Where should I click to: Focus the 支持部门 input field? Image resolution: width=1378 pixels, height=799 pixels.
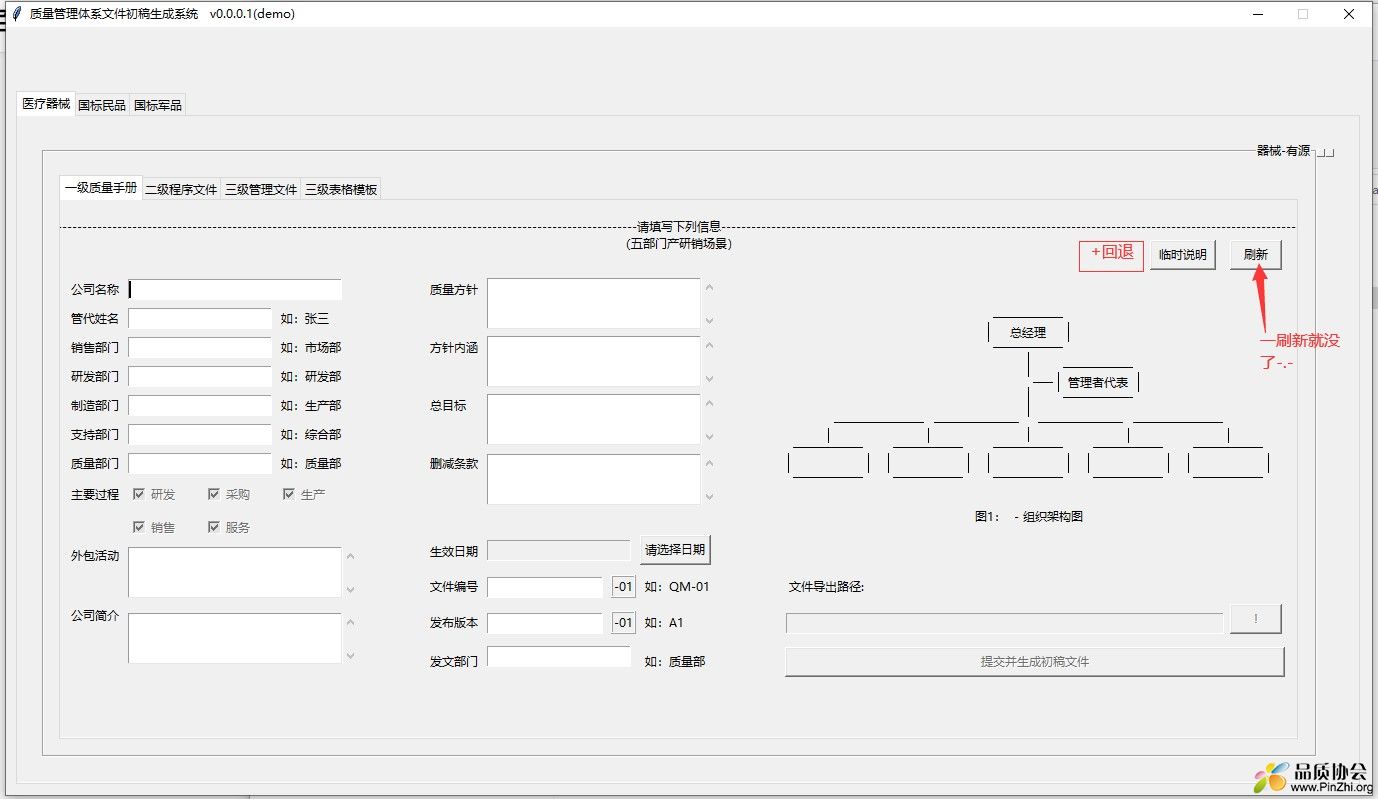(200, 435)
